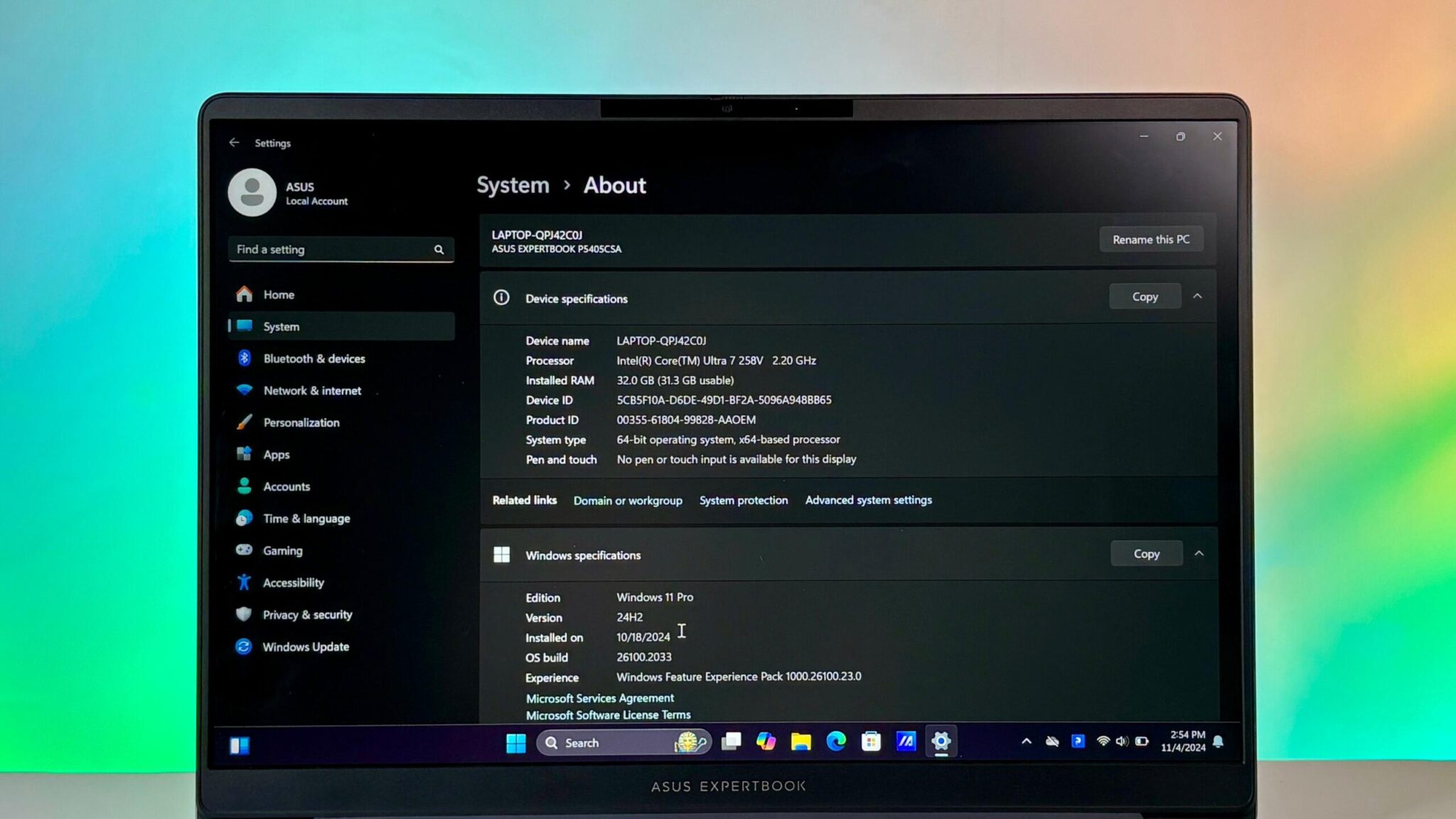Open Accounts from the settings sidebar
The height and width of the screenshot is (819, 1456).
pyautogui.click(x=287, y=486)
